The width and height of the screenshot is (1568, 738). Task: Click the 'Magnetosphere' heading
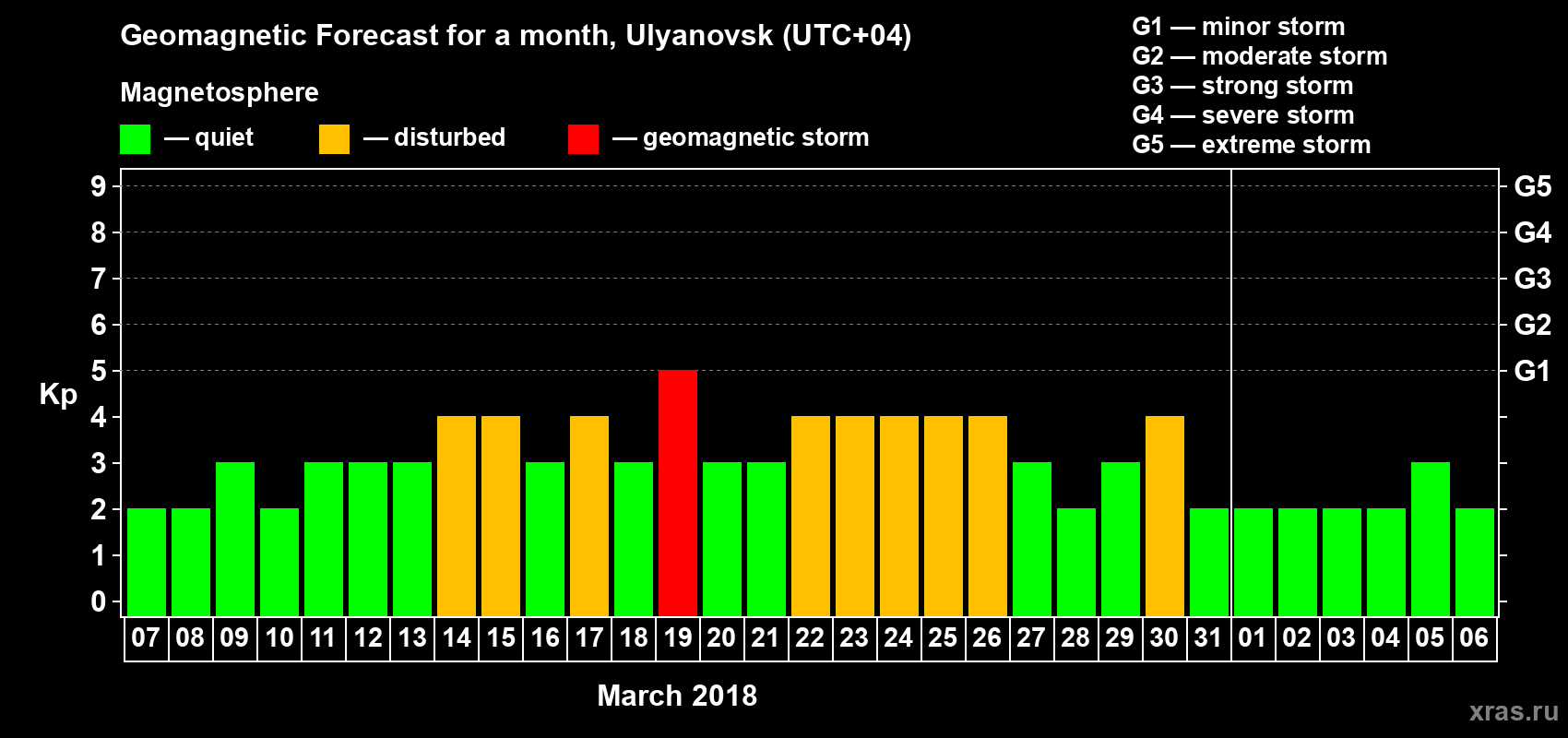coord(220,92)
